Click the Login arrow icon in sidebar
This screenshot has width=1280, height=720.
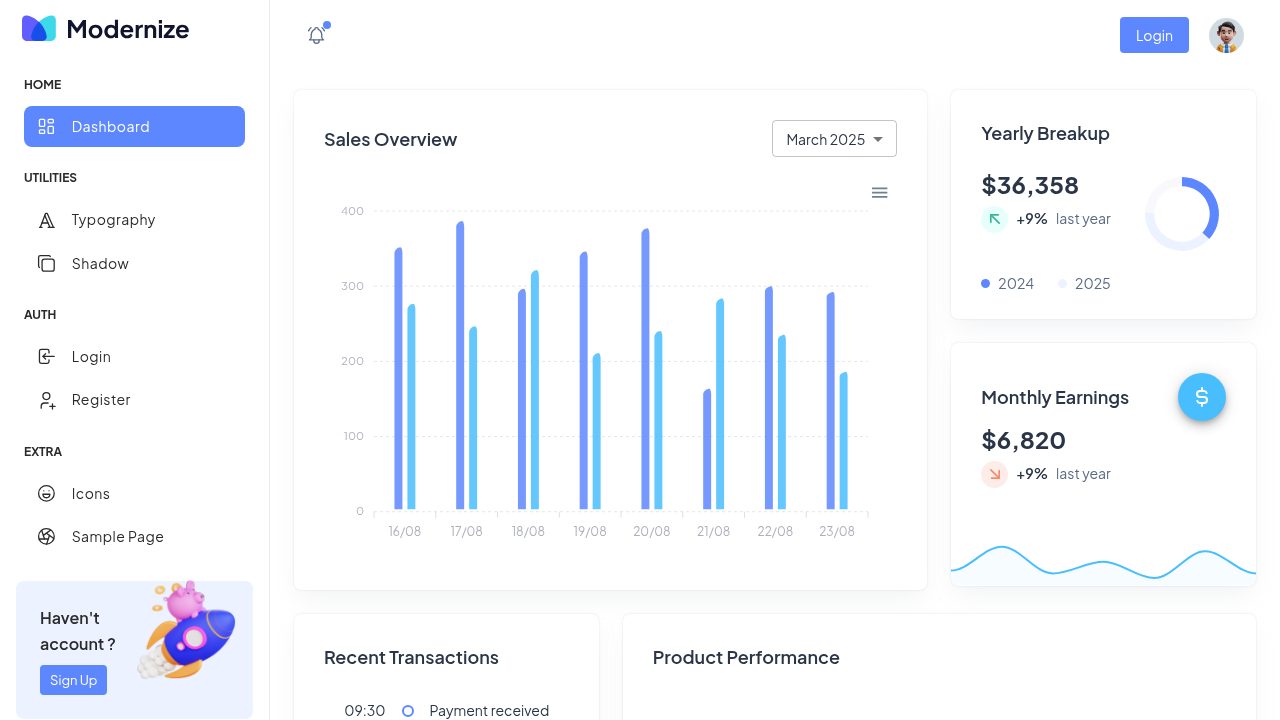(46, 357)
